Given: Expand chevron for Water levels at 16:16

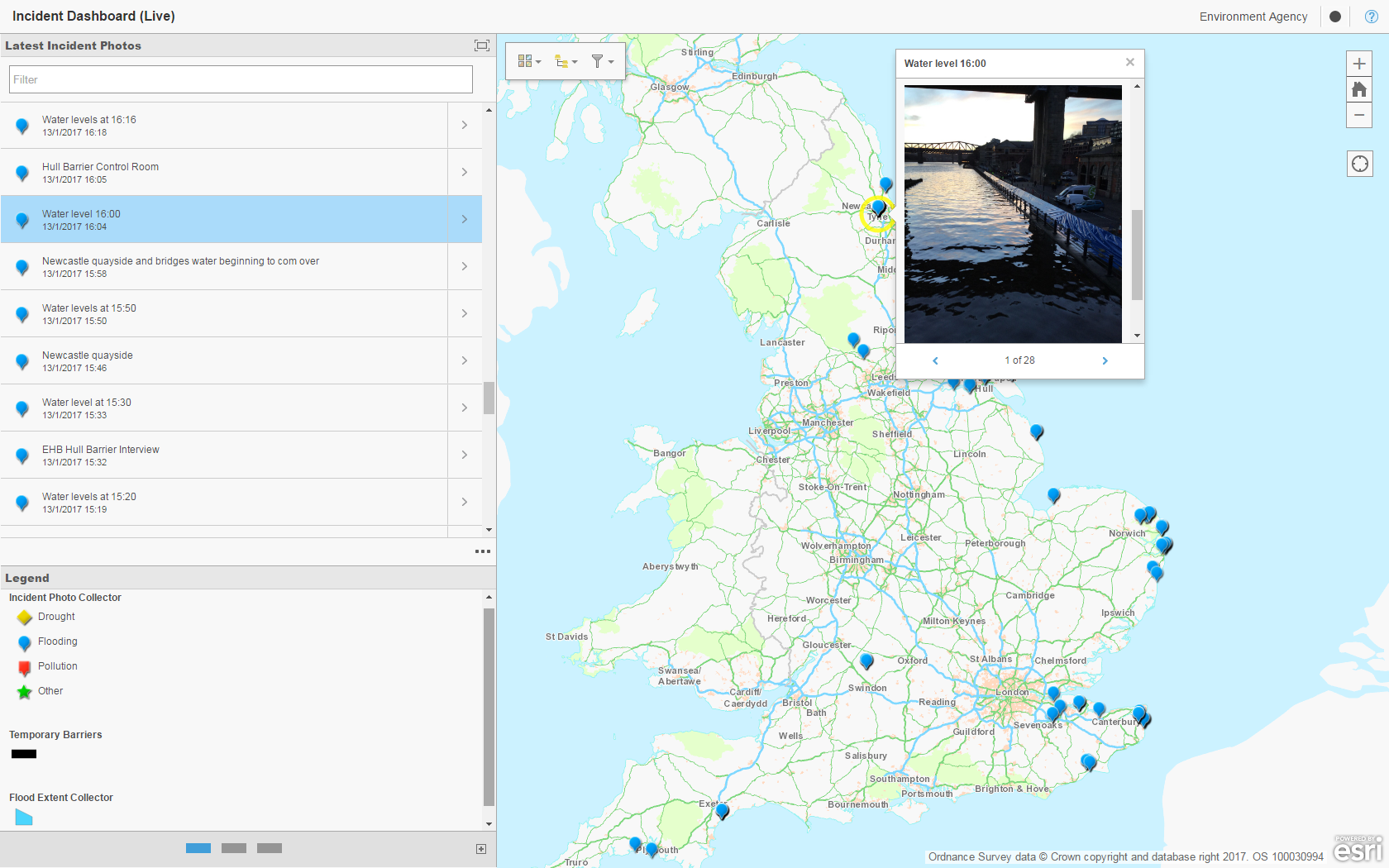Looking at the screenshot, I should coord(465,126).
